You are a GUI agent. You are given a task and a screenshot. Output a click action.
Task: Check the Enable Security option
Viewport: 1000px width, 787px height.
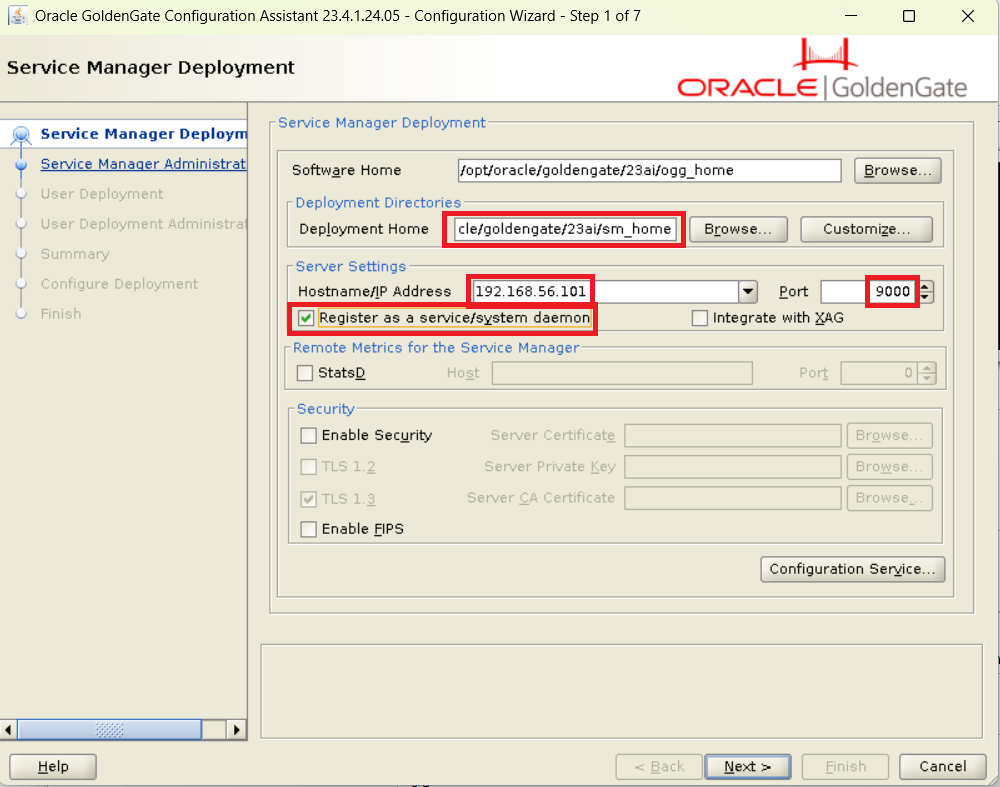coord(309,435)
